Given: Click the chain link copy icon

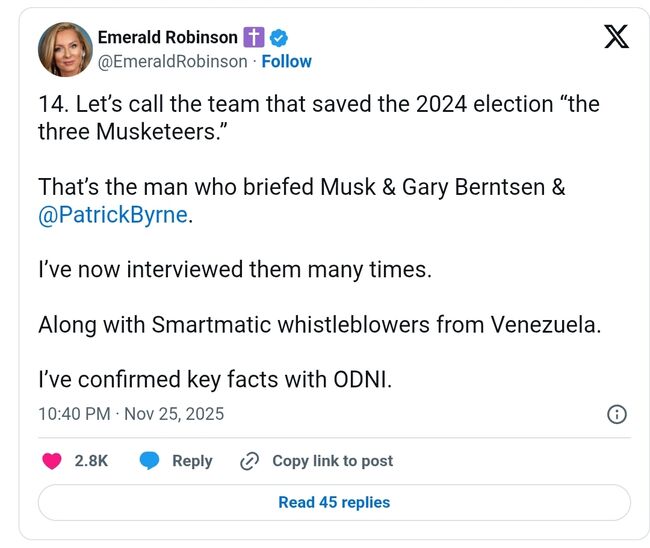Looking at the screenshot, I should pyautogui.click(x=250, y=461).
